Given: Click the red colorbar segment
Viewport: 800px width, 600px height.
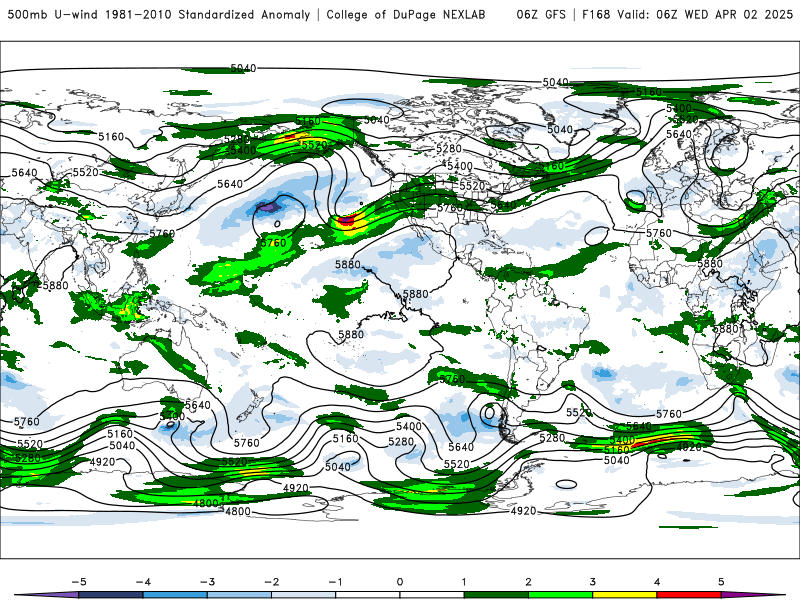Looking at the screenshot, I should (x=689, y=595).
